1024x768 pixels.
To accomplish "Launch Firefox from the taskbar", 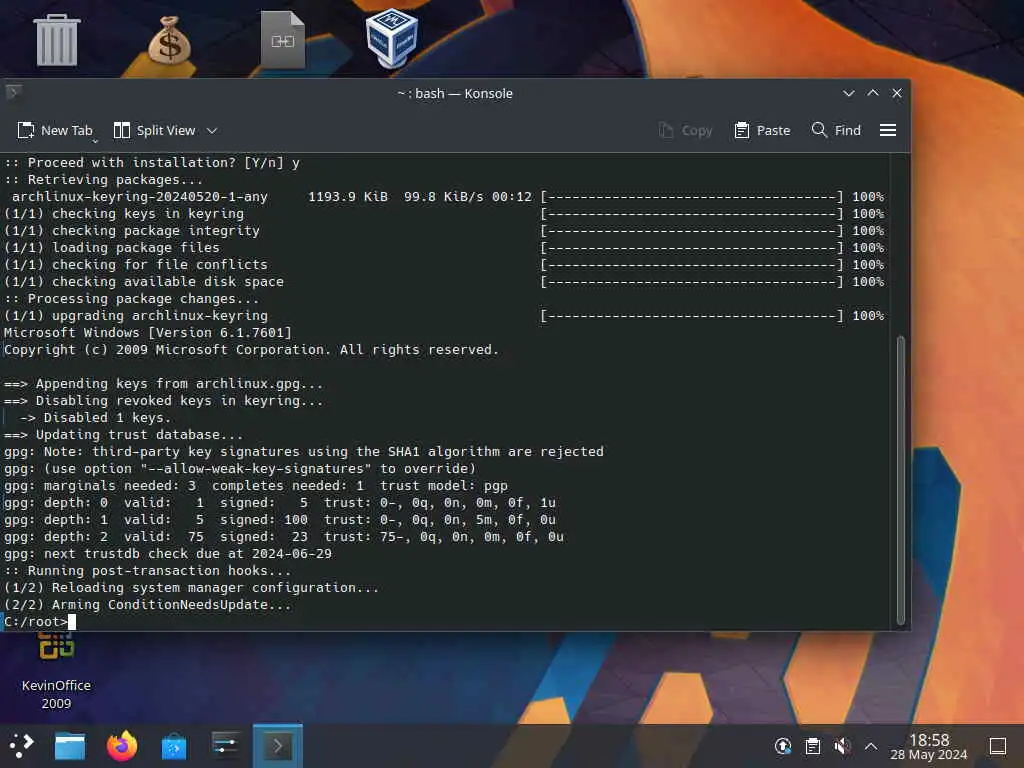I will click(x=122, y=746).
